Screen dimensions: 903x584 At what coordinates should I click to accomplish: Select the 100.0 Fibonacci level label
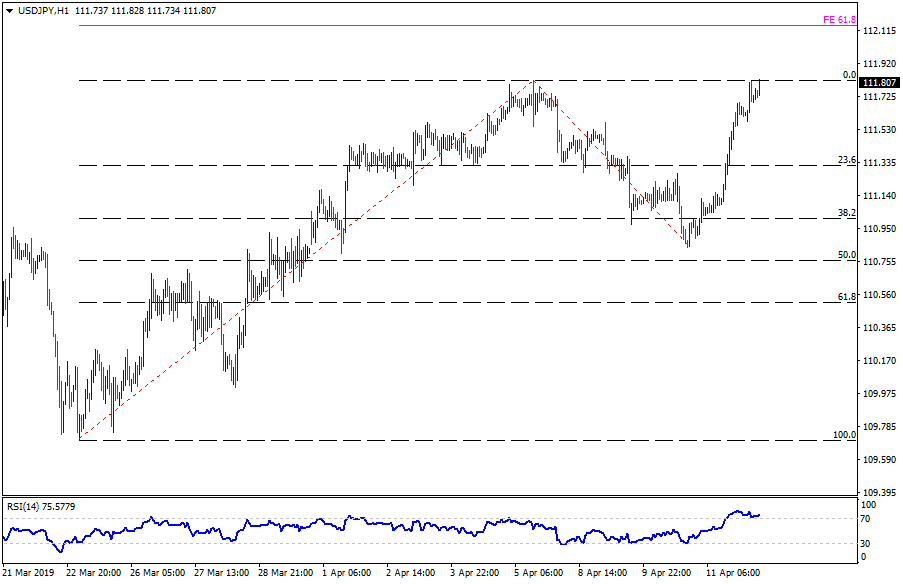pyautogui.click(x=844, y=436)
